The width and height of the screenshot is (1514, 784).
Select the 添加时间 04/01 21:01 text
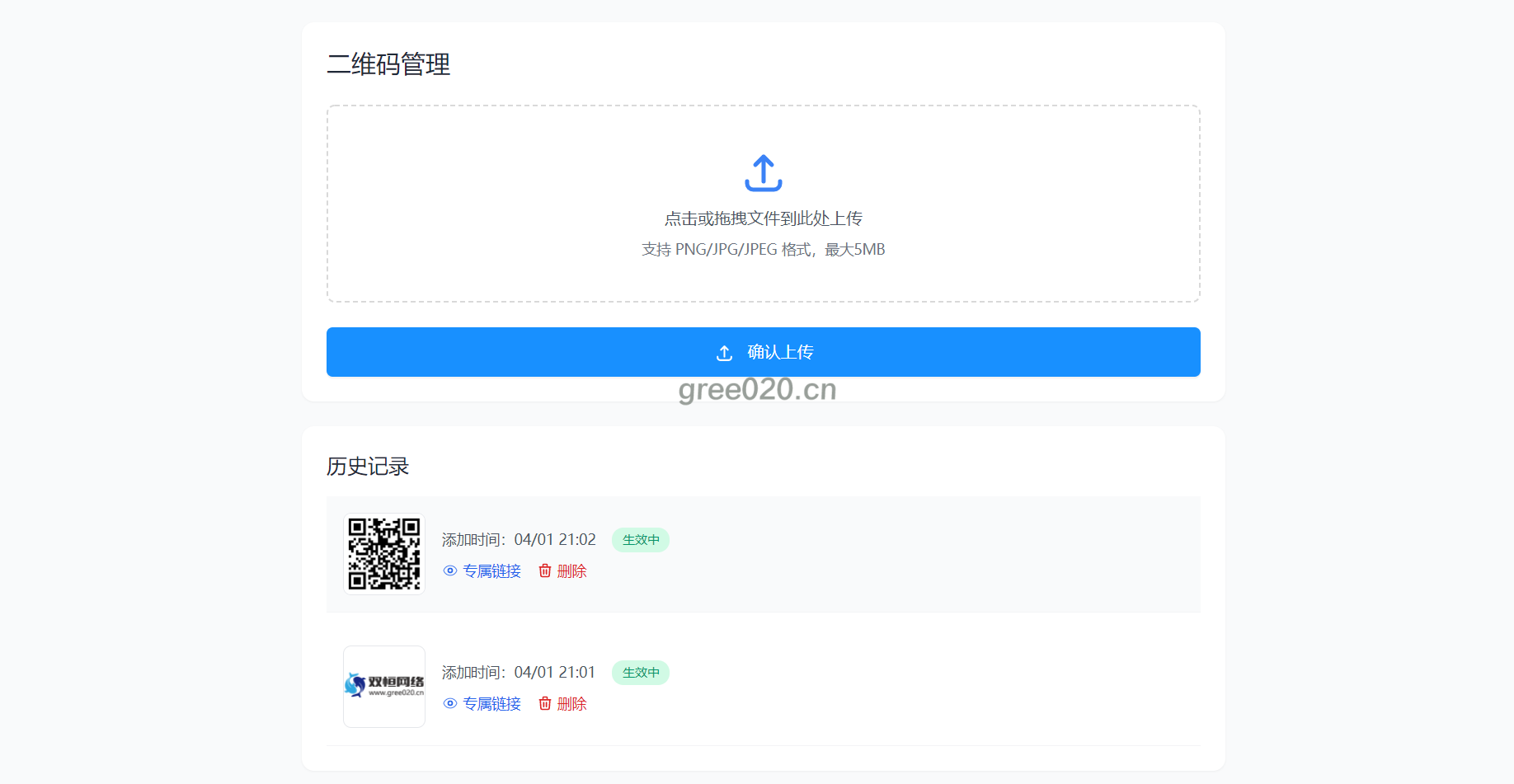click(519, 673)
